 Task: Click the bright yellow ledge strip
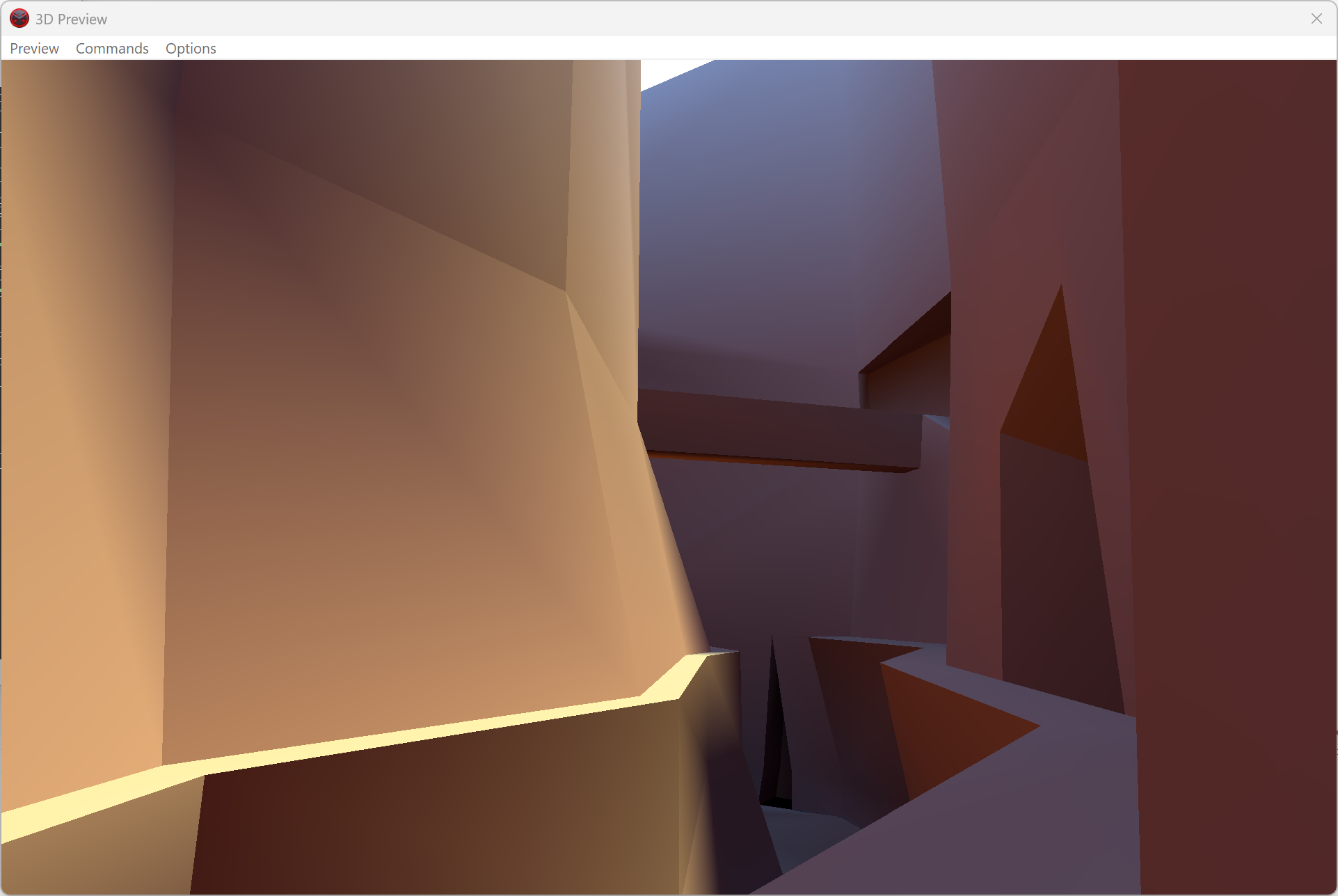pos(417,734)
